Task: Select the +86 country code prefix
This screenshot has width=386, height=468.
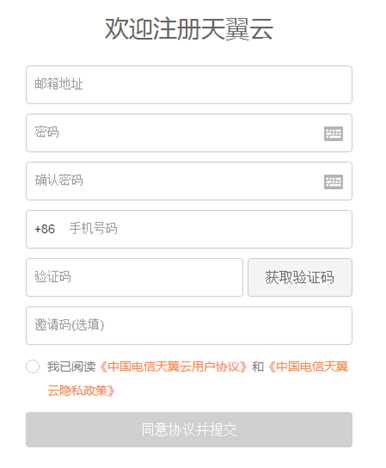Action: (45, 229)
